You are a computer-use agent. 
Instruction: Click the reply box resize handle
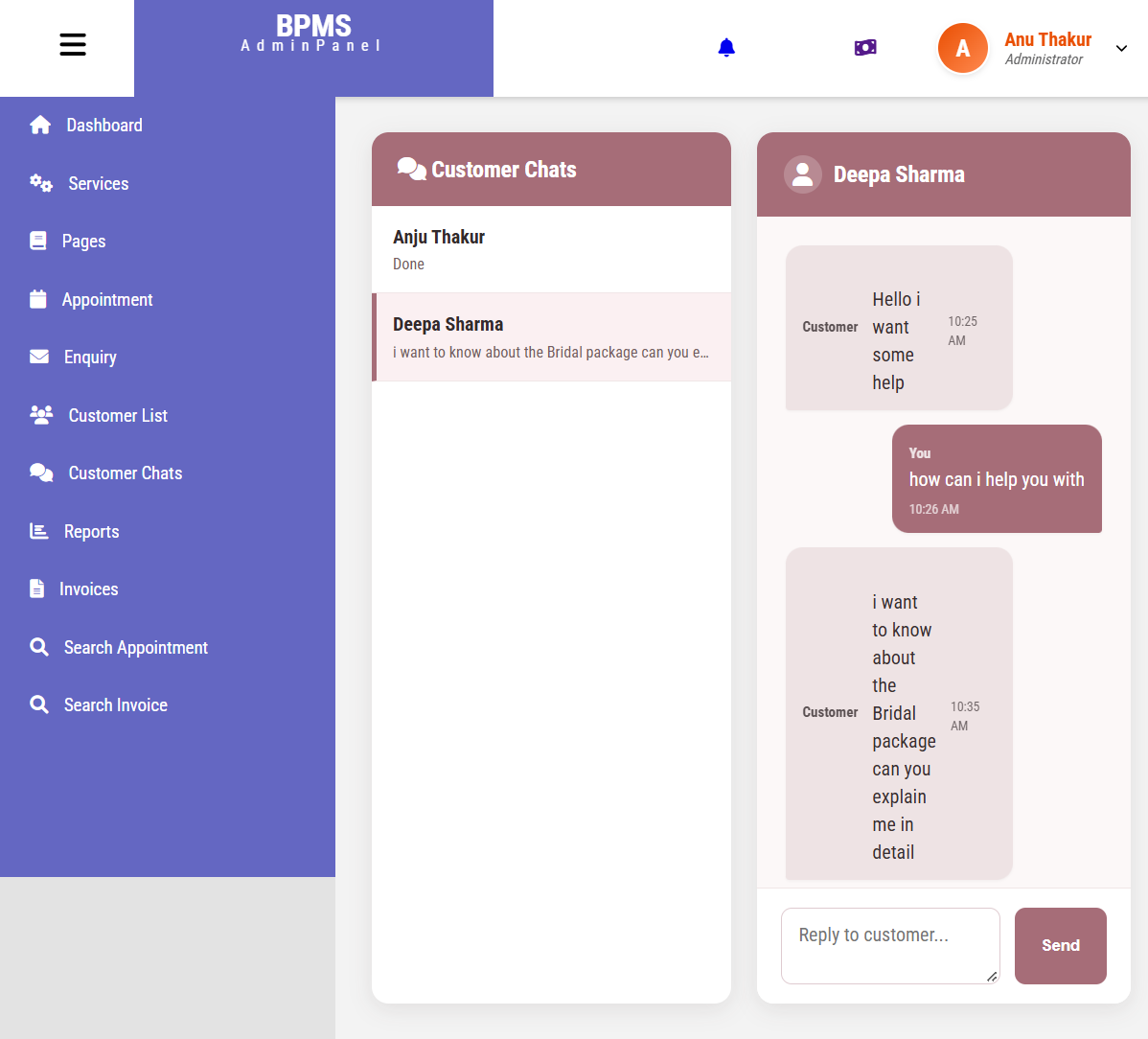[x=992, y=976]
